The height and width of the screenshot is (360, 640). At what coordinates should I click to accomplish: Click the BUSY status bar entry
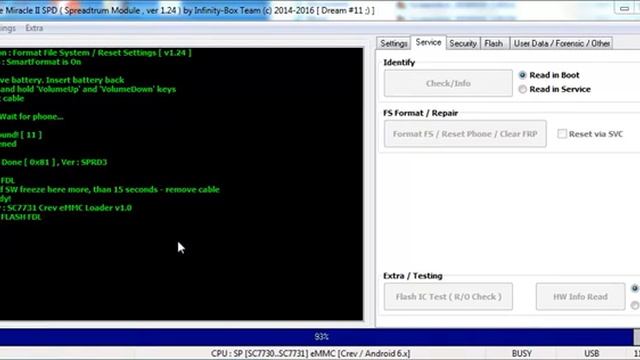click(x=522, y=353)
